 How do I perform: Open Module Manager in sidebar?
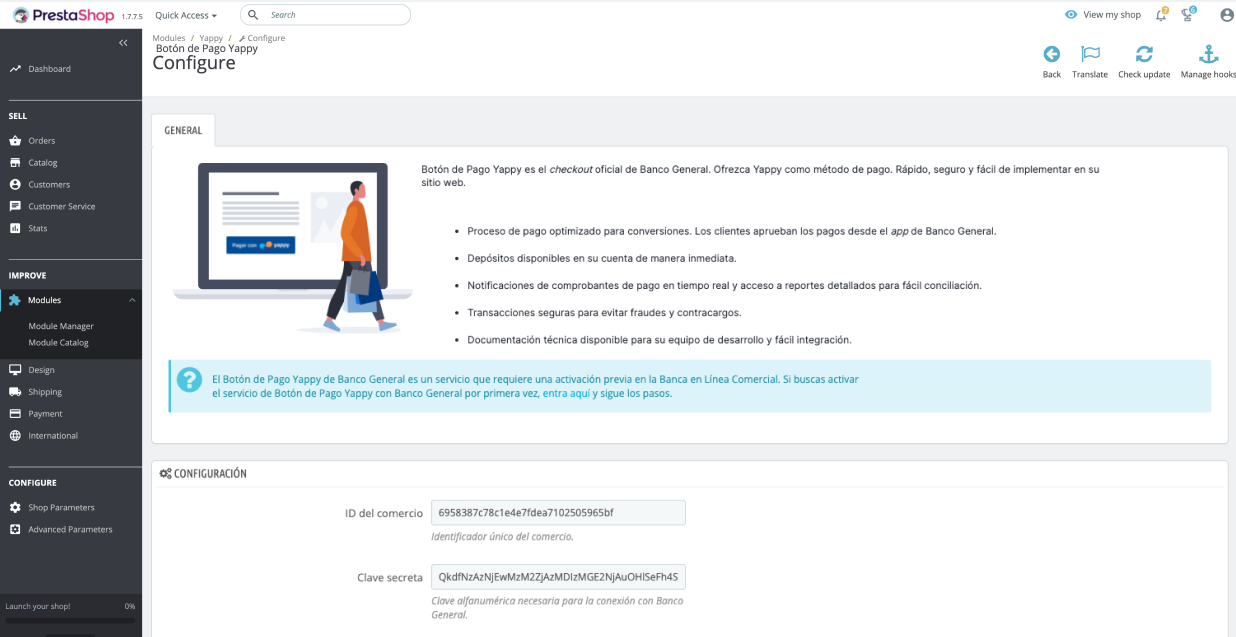pos(61,326)
